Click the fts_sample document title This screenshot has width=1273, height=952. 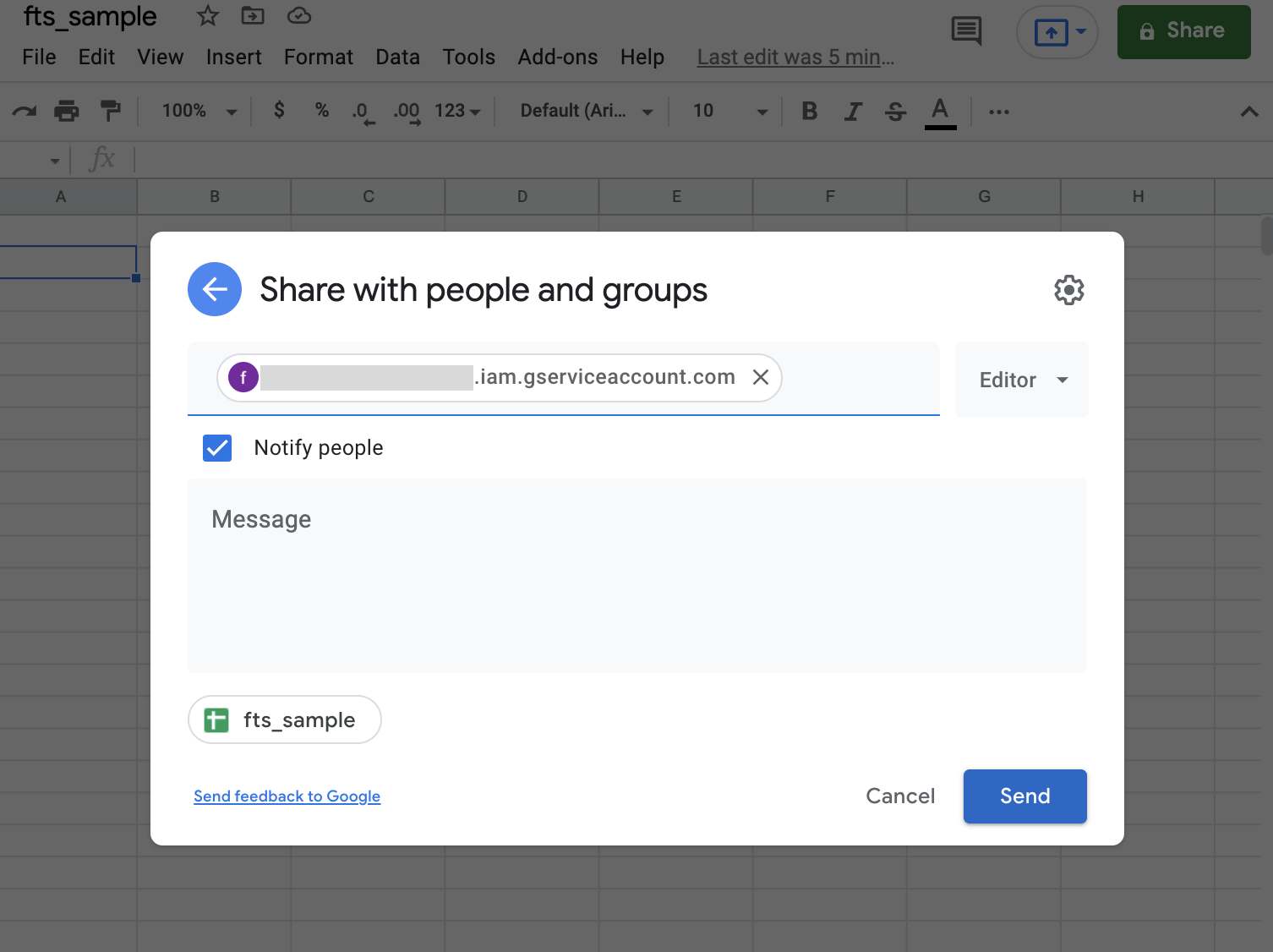click(x=90, y=16)
